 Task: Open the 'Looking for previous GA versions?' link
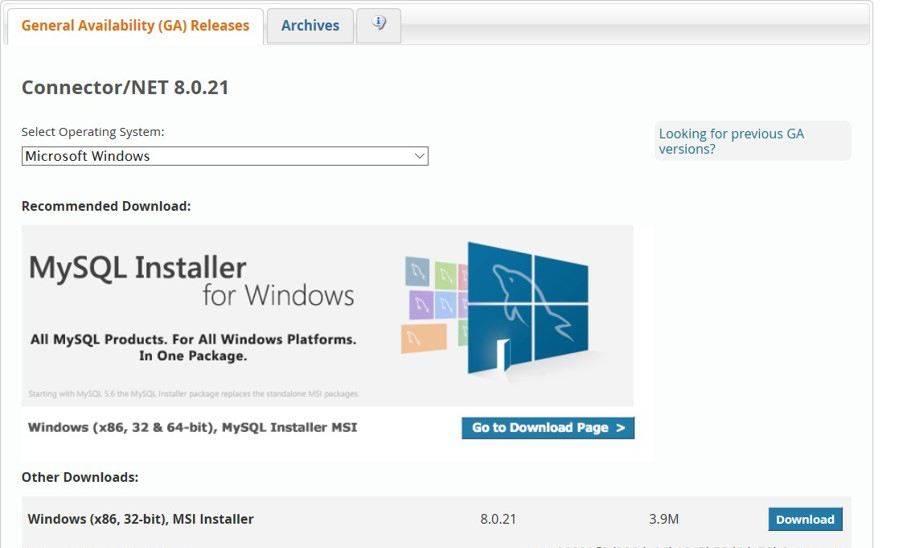(731, 141)
